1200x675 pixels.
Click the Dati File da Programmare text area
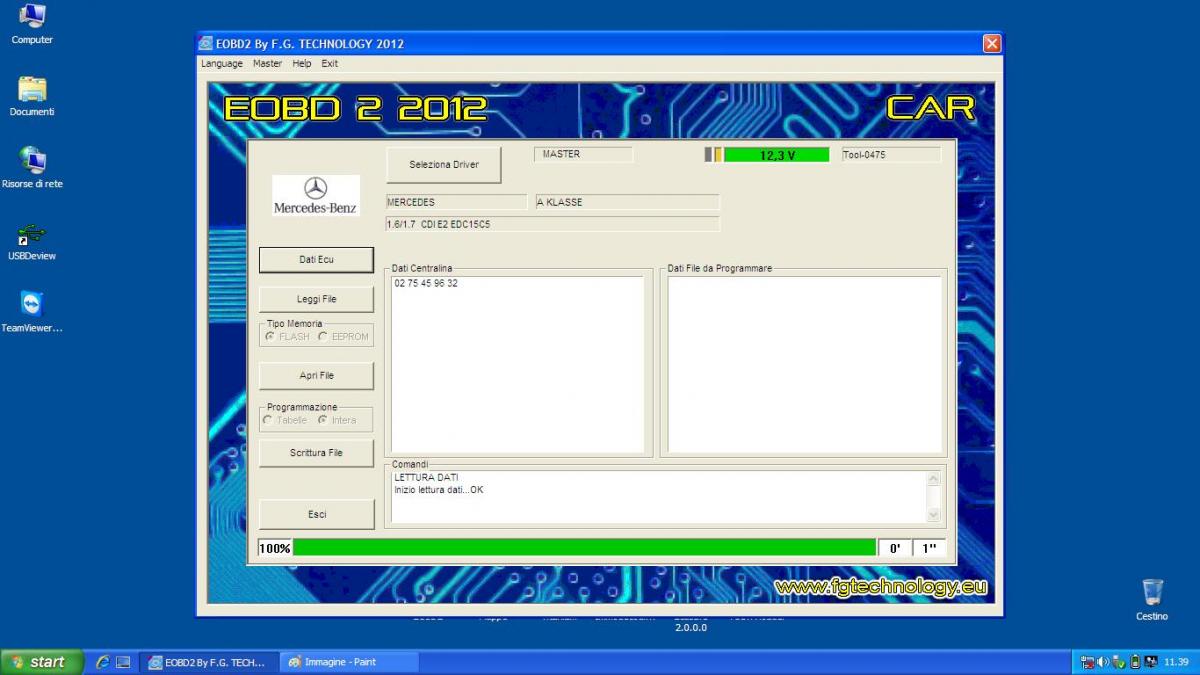click(x=805, y=365)
